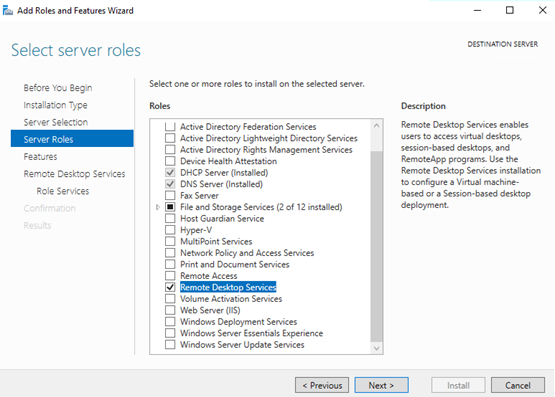
Task: Check the Host Guardian Service role
Action: click(170, 218)
